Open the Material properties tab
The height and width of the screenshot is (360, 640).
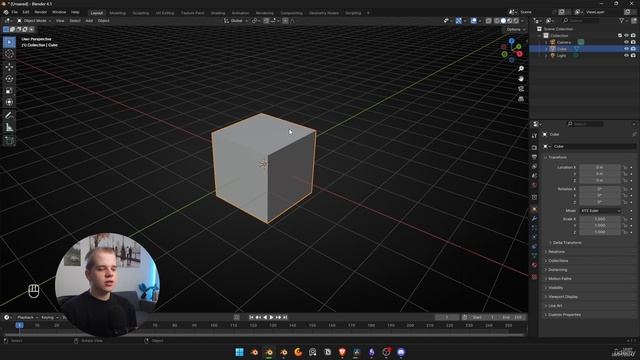[x=534, y=265]
